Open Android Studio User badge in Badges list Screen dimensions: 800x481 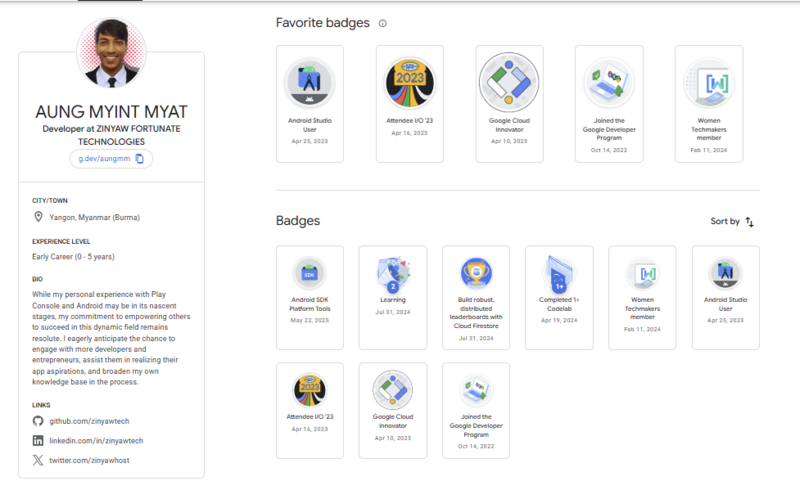click(726, 297)
